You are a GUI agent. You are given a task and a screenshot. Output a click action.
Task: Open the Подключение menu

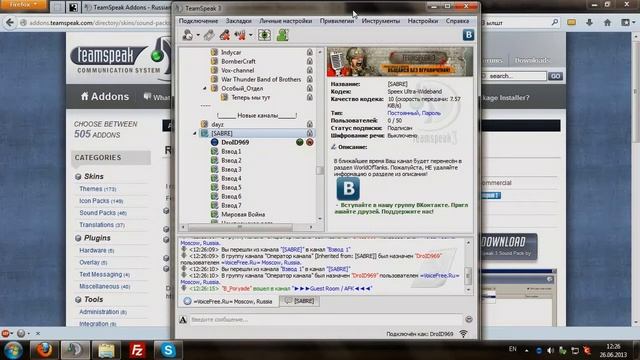point(198,21)
